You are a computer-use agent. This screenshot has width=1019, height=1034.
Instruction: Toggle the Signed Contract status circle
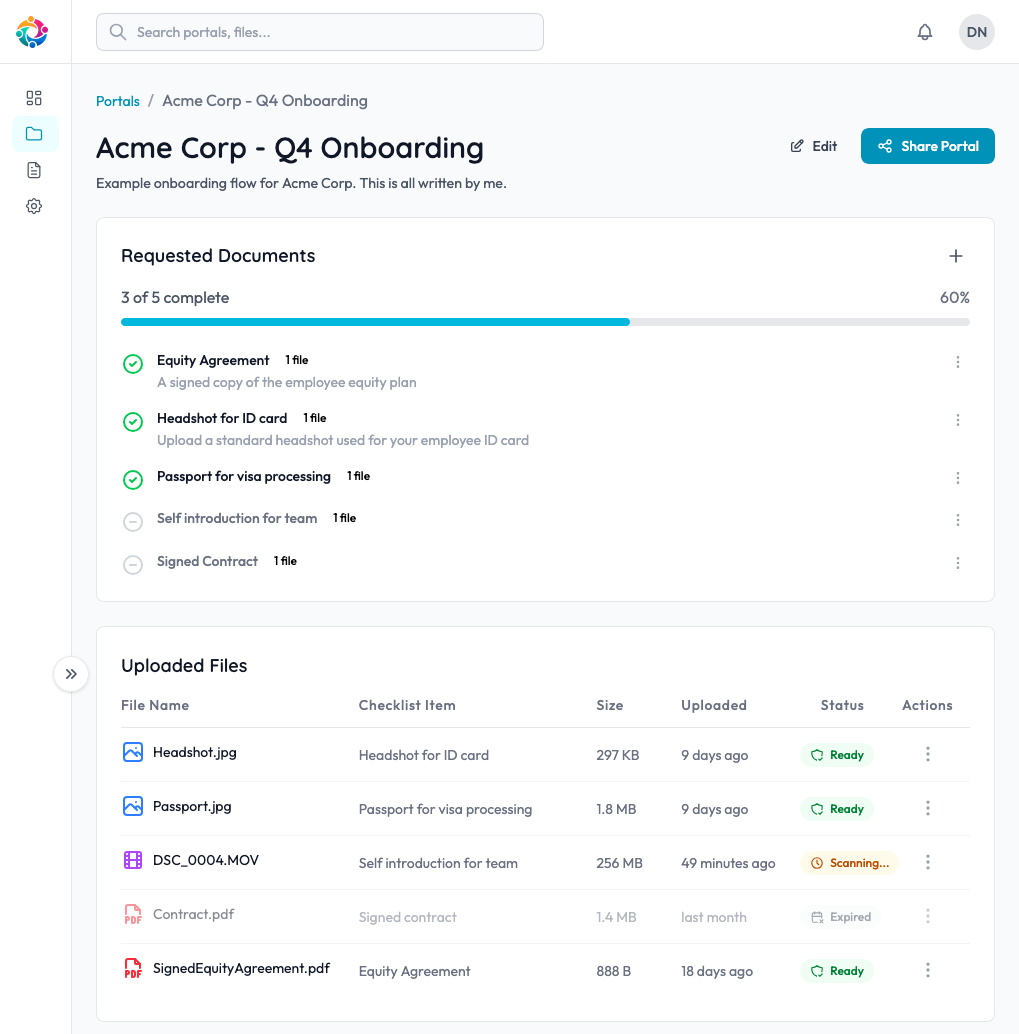point(133,564)
